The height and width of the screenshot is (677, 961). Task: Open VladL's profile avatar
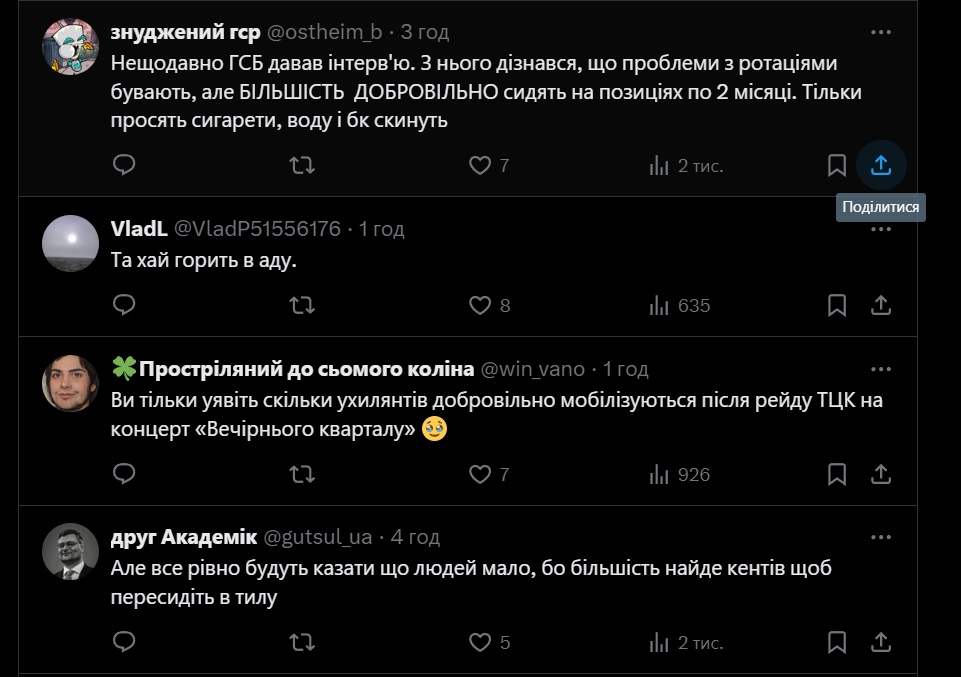click(x=71, y=242)
